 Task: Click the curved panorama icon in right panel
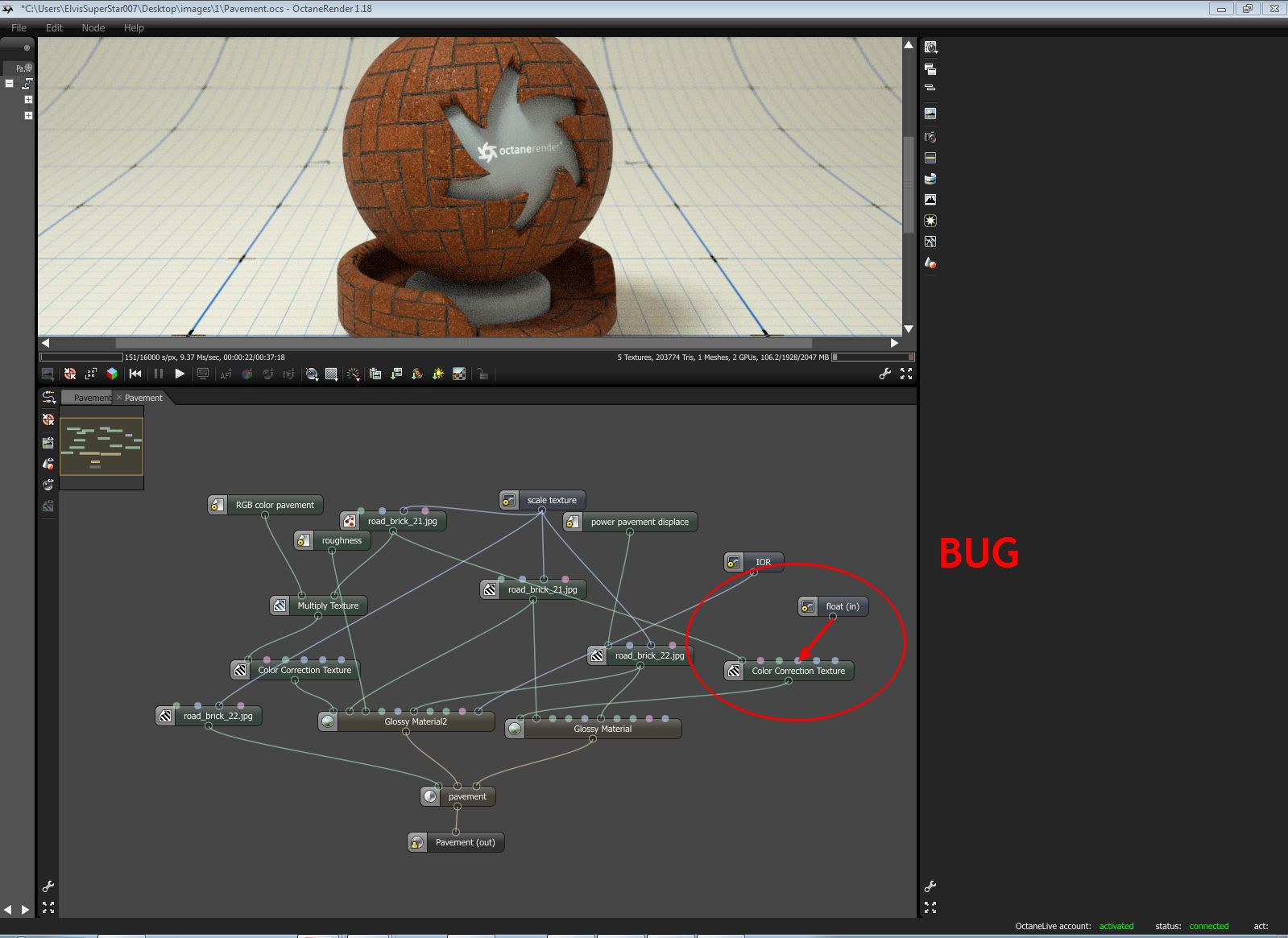pyautogui.click(x=930, y=179)
